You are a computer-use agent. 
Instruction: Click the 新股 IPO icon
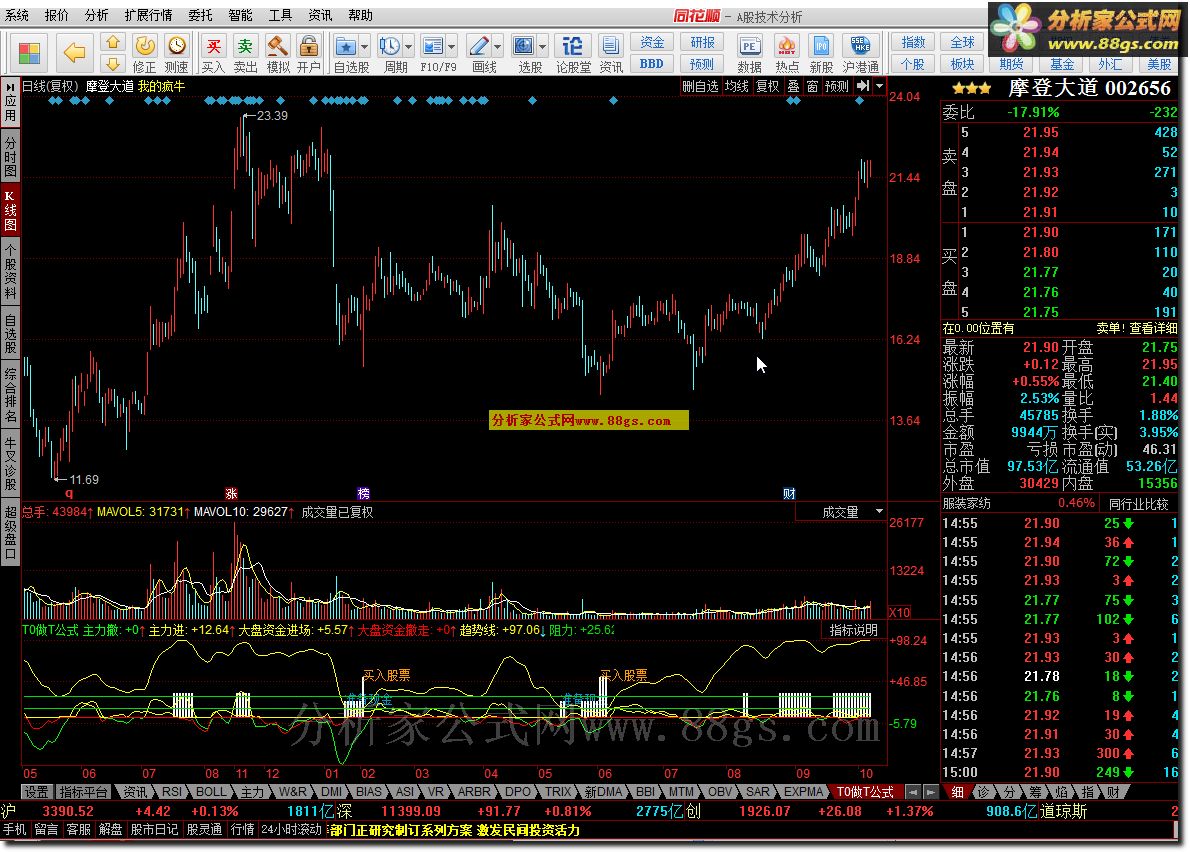coord(821,53)
